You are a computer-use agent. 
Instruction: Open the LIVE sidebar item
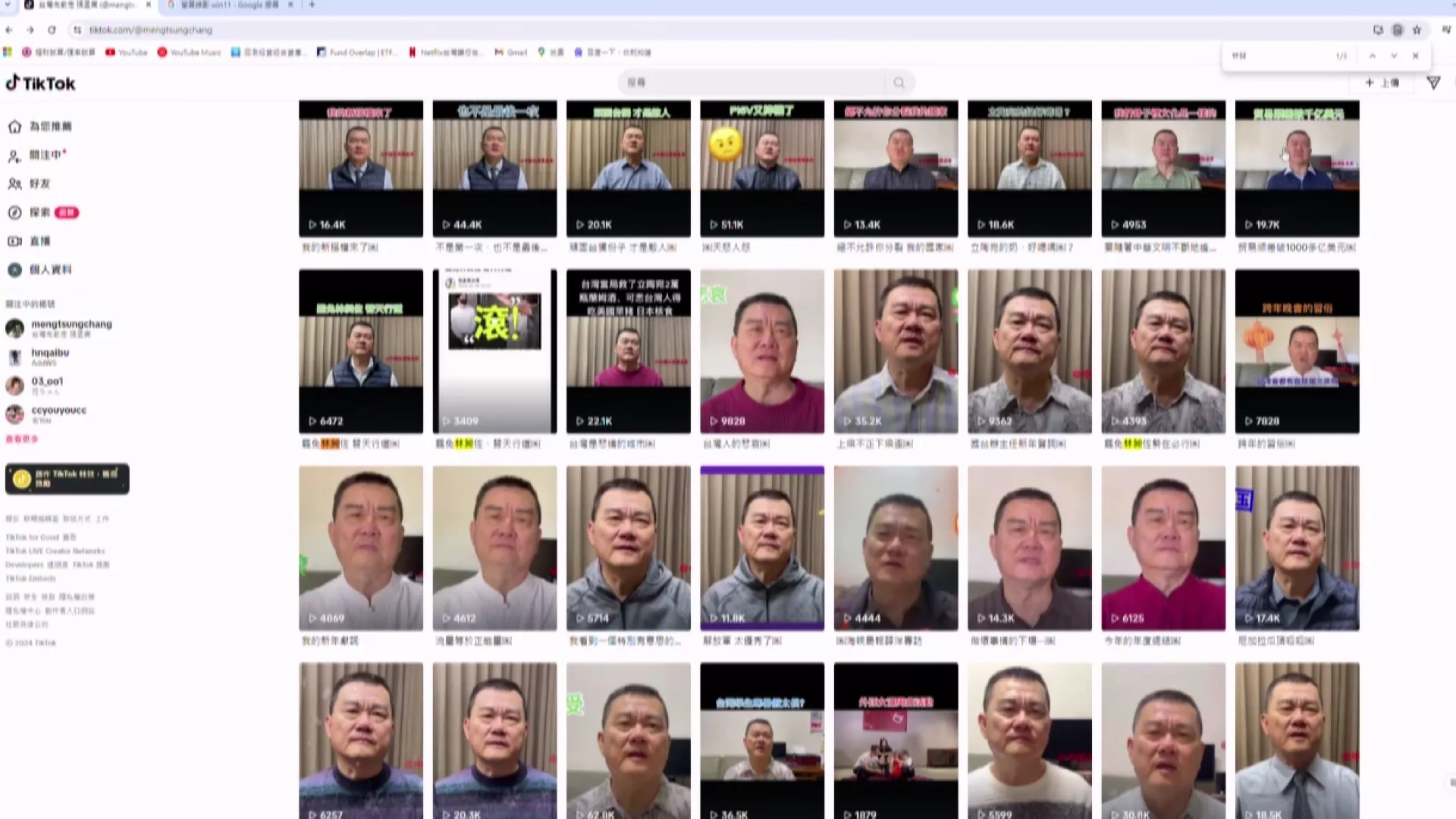pyautogui.click(x=30, y=241)
